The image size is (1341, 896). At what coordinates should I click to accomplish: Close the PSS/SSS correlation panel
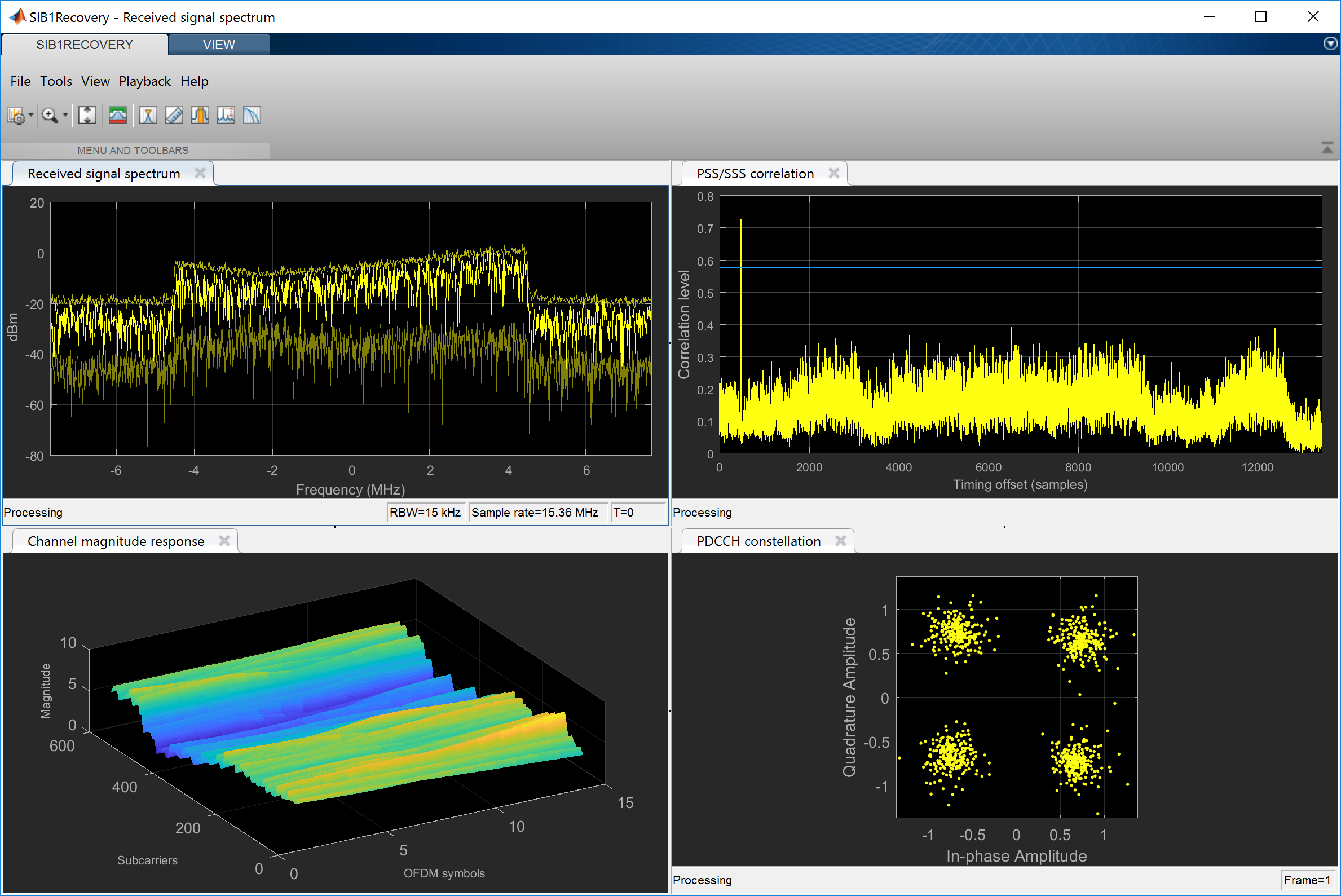(833, 173)
